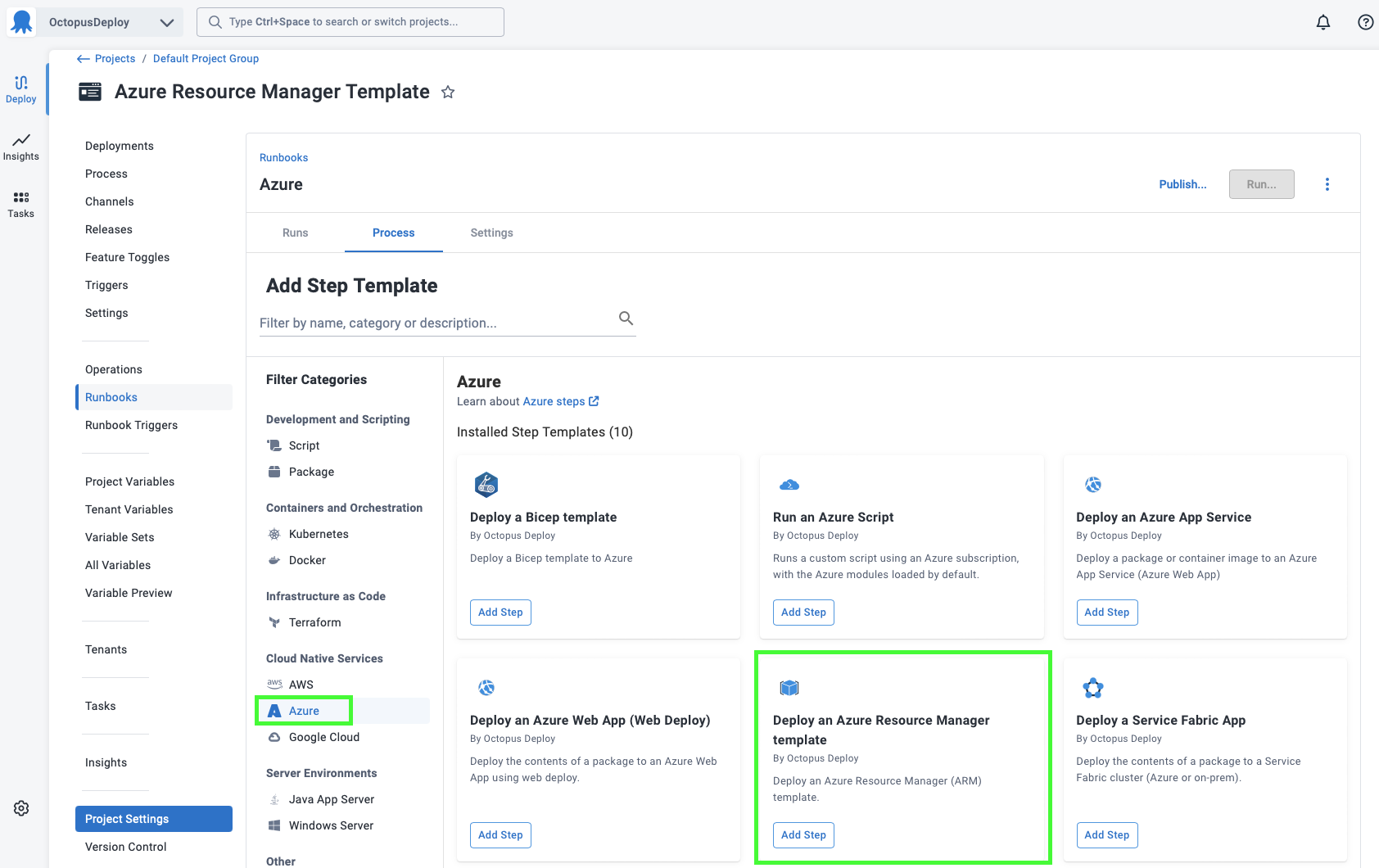Open the Insights section in left rail
This screenshot has width=1379, height=868.
[21, 147]
